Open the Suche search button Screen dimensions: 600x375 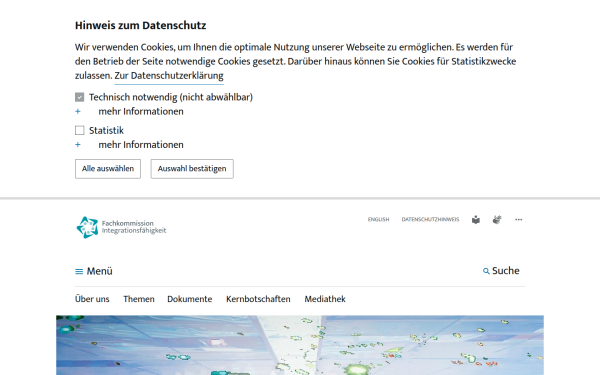tap(501, 271)
